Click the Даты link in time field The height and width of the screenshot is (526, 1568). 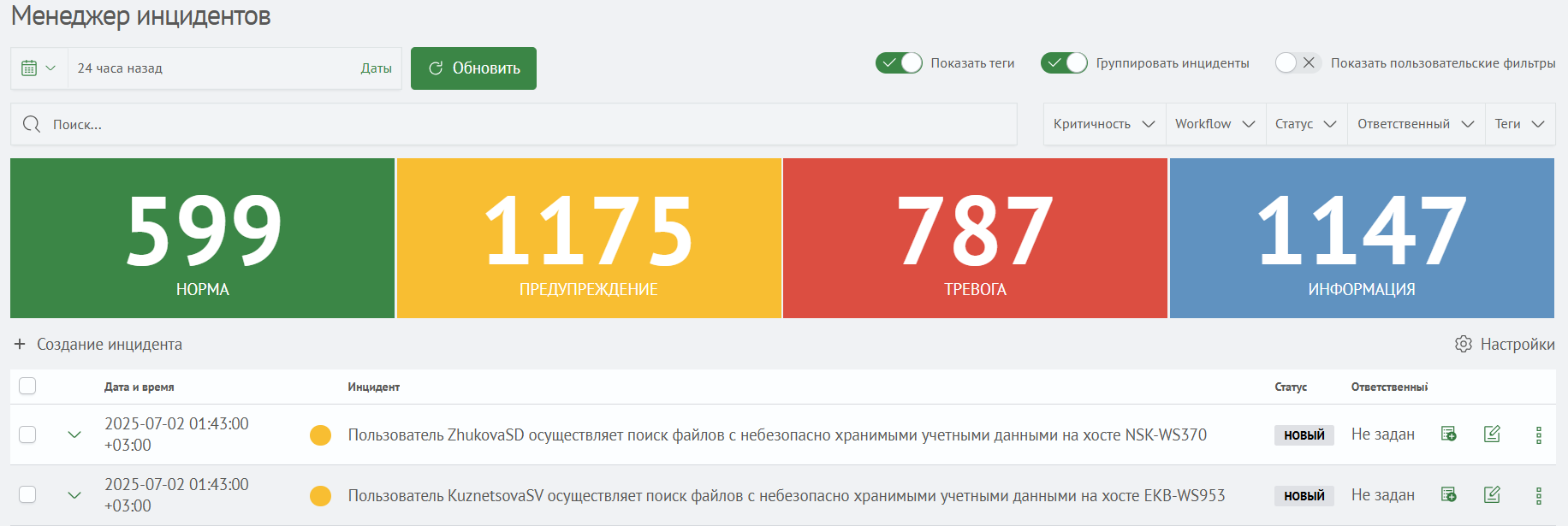376,68
